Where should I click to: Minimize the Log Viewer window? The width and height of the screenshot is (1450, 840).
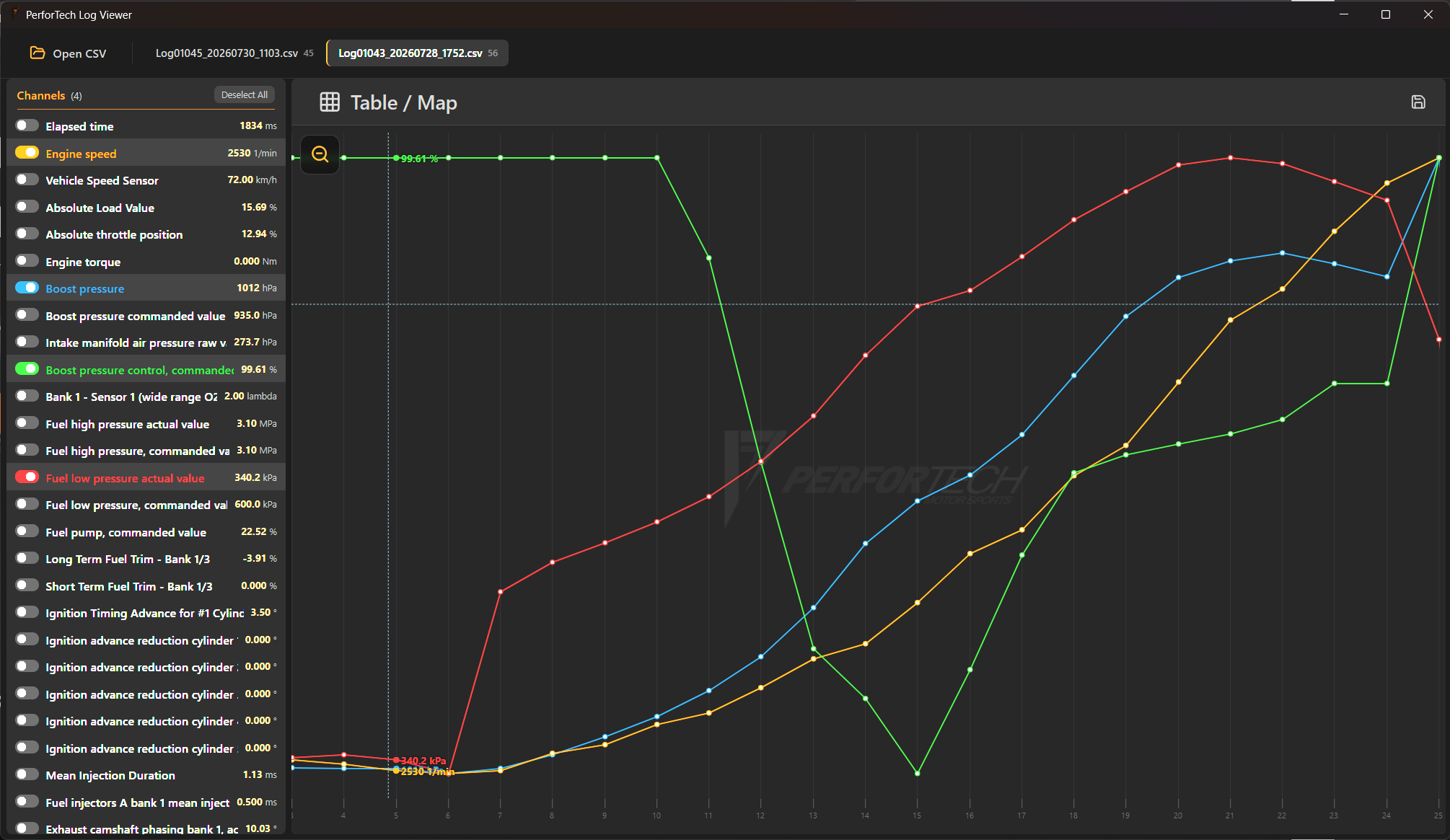tap(1344, 14)
